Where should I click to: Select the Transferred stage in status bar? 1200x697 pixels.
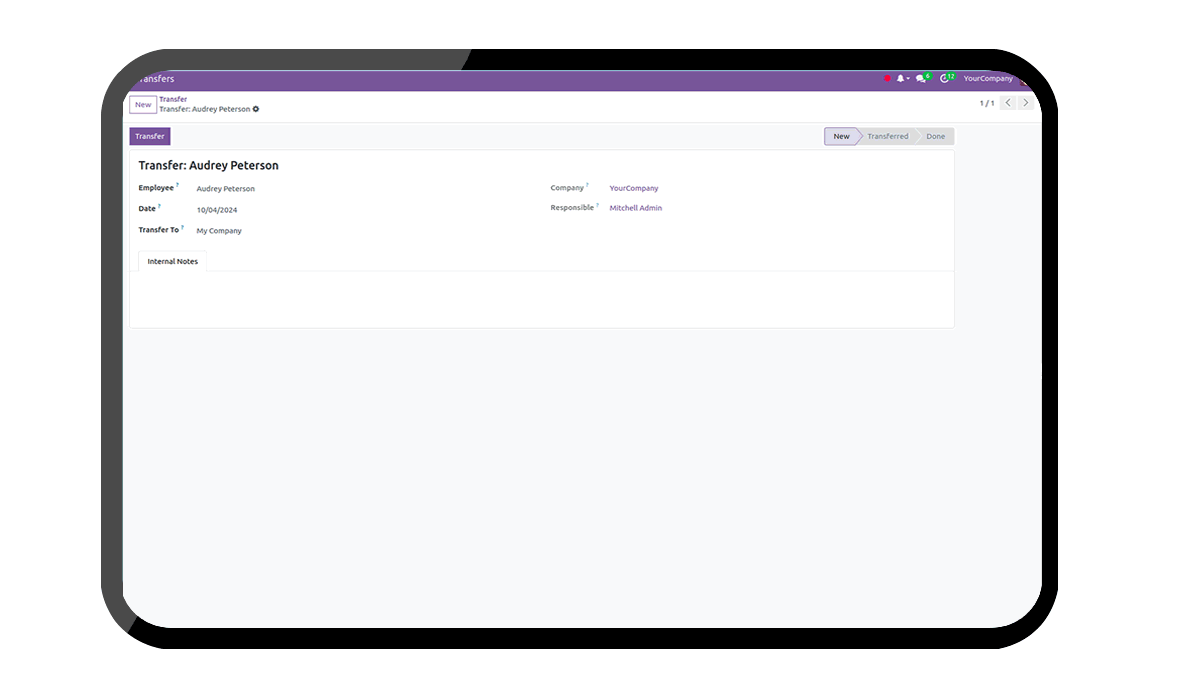[x=887, y=136]
